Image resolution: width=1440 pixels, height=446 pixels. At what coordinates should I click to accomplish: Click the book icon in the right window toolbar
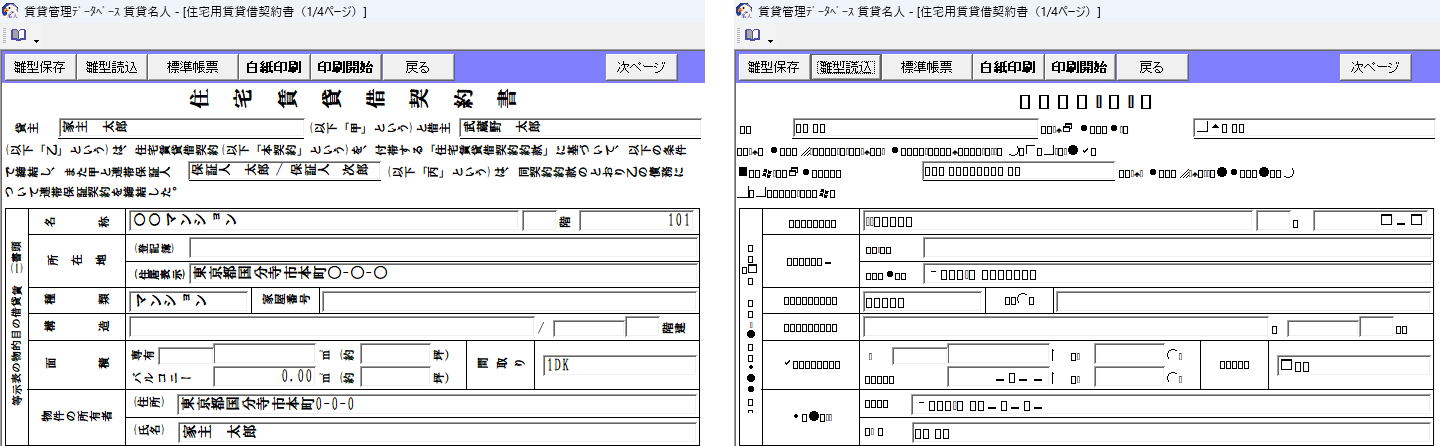tap(751, 36)
